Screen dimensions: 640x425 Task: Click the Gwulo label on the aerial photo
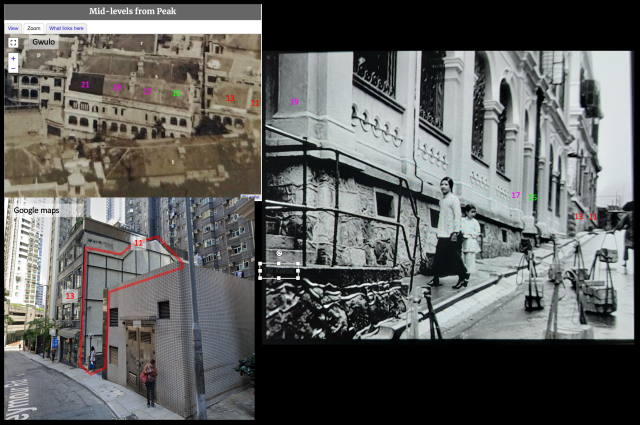(43, 42)
